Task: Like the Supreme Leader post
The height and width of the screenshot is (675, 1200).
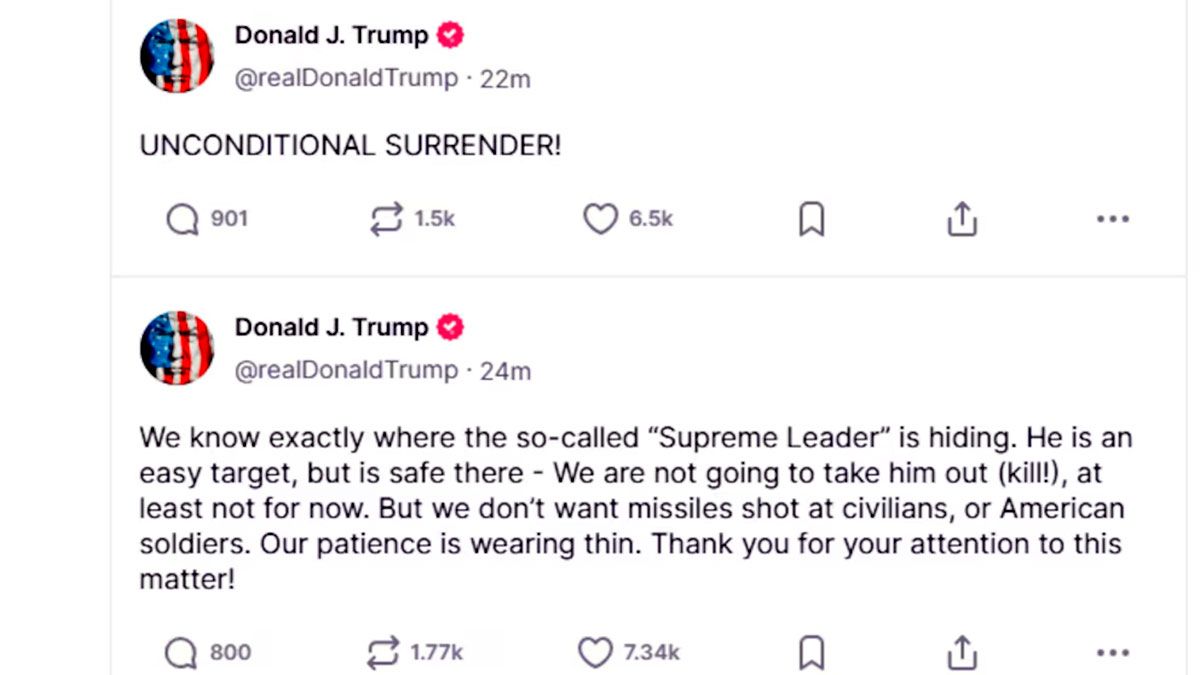Action: (x=596, y=653)
